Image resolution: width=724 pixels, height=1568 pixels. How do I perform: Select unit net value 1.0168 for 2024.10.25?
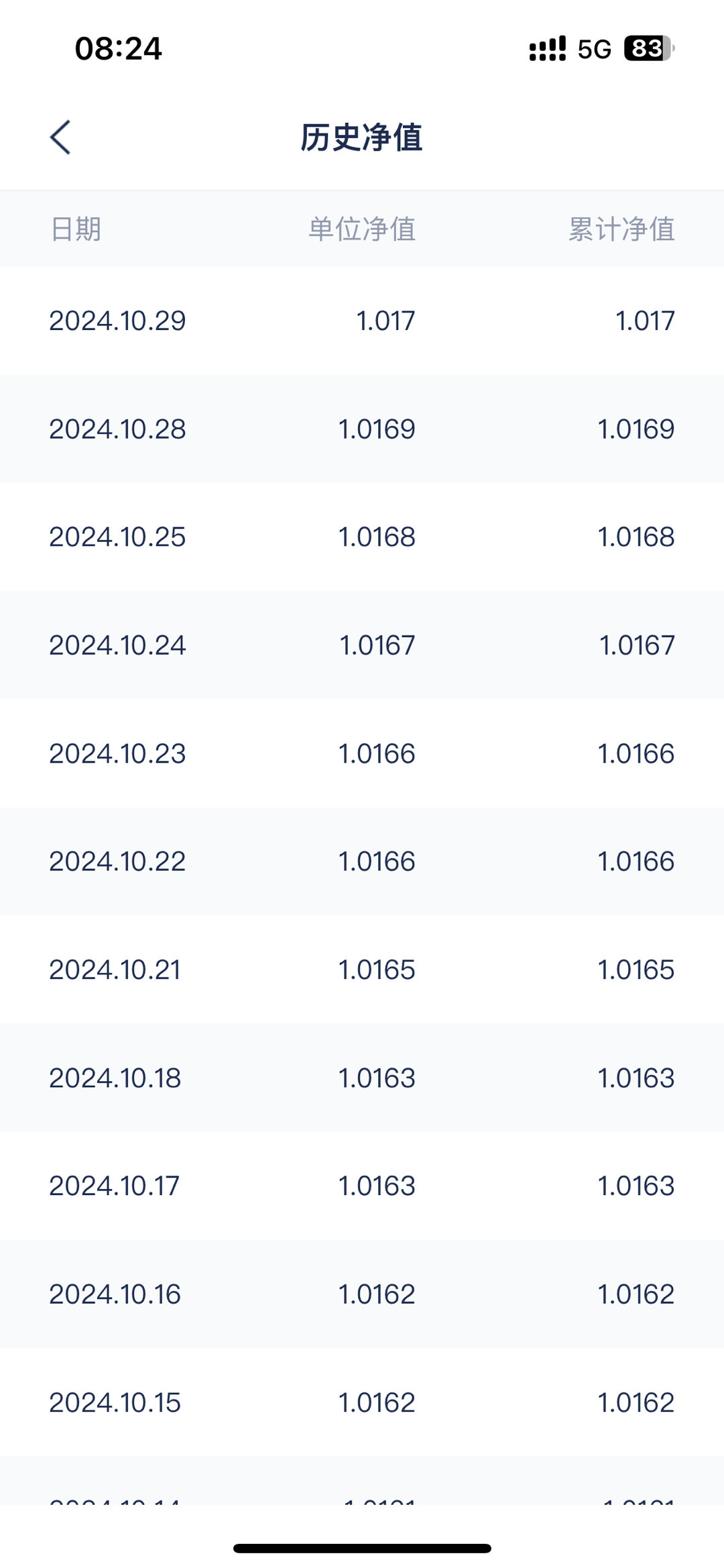point(377,537)
